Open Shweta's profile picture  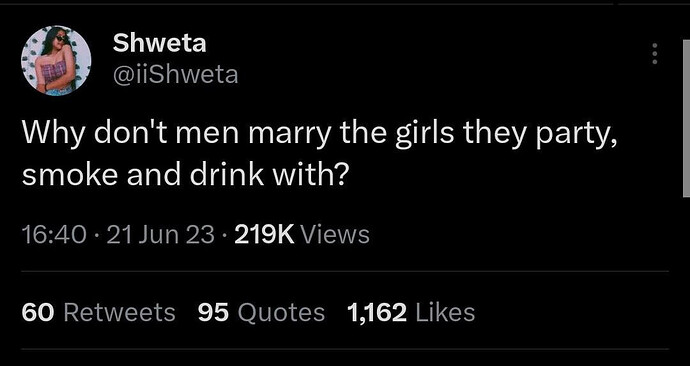(56, 60)
